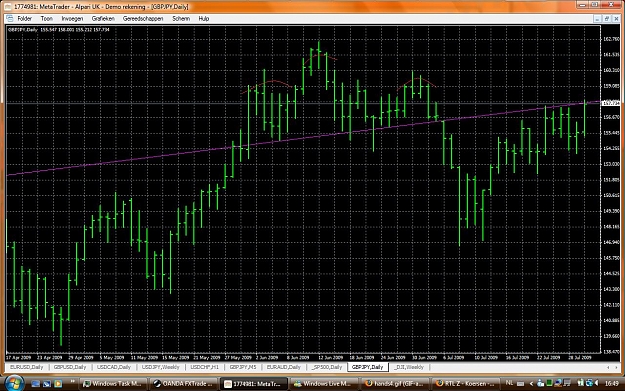Click the GBPJPY,Daily OHLC text in chart corner

coord(59,29)
